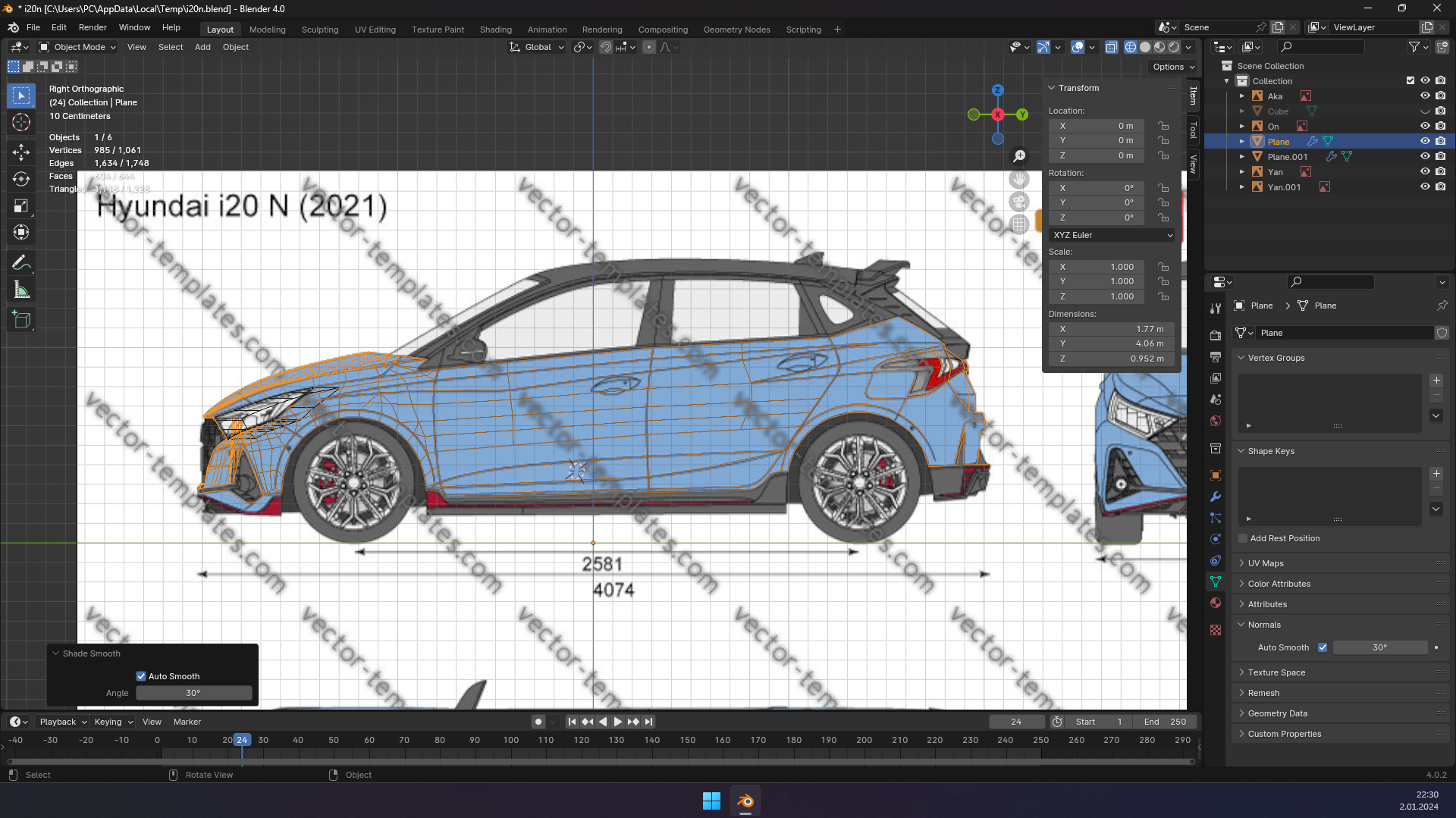Hide the Aka object in the outliner
Screen dimensions: 1456x818
click(1425, 96)
